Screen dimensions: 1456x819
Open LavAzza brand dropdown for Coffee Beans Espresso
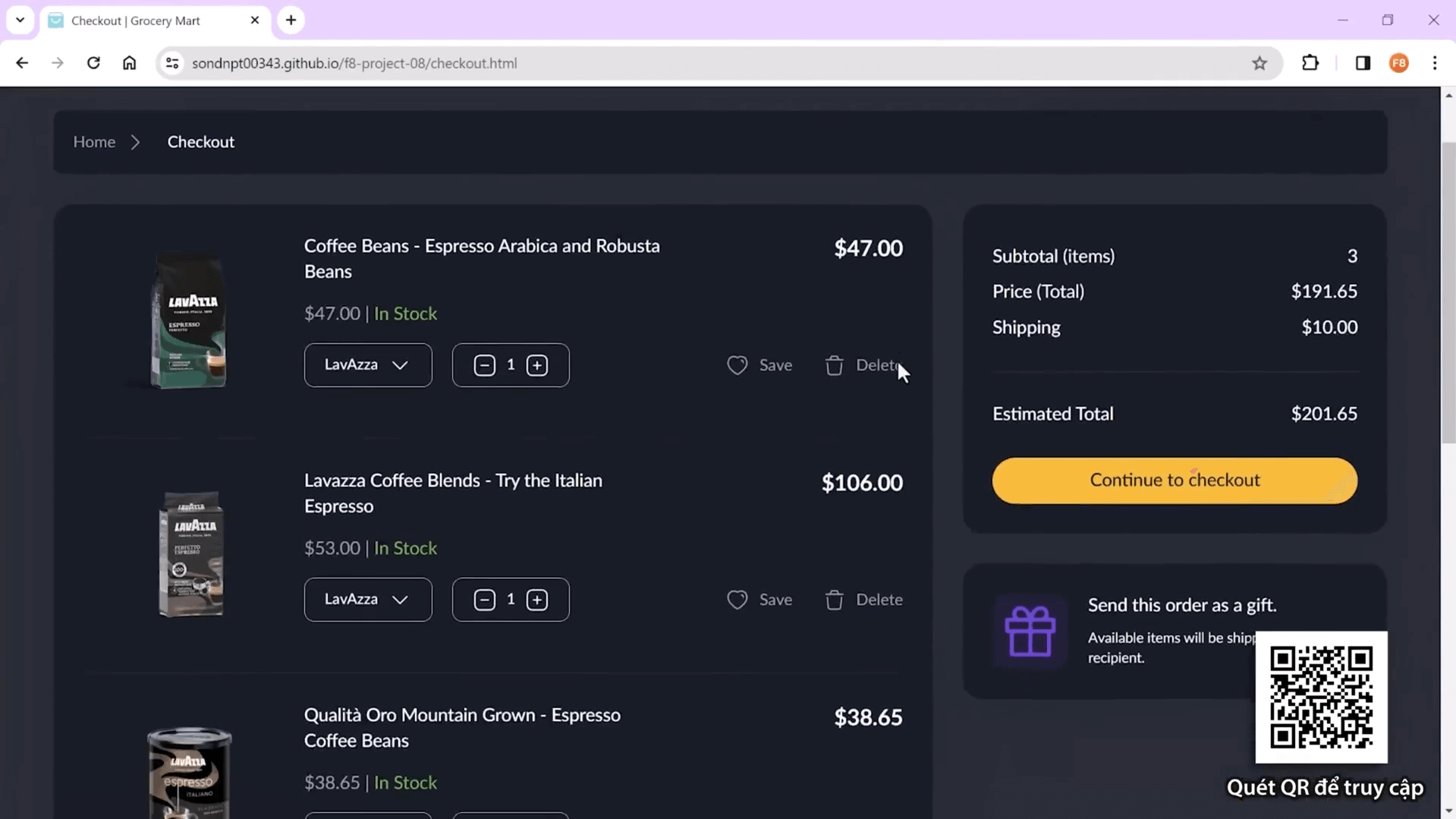[x=368, y=365]
